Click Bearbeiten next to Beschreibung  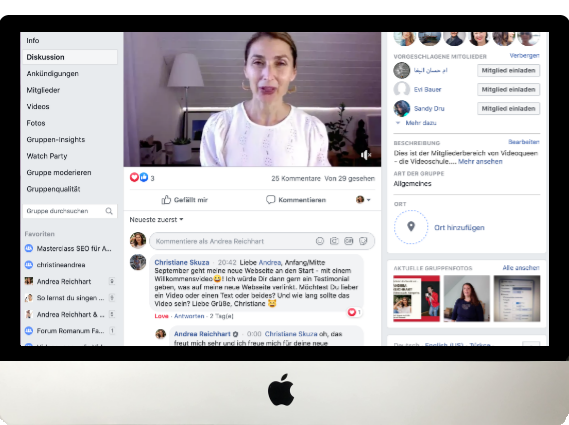point(524,142)
